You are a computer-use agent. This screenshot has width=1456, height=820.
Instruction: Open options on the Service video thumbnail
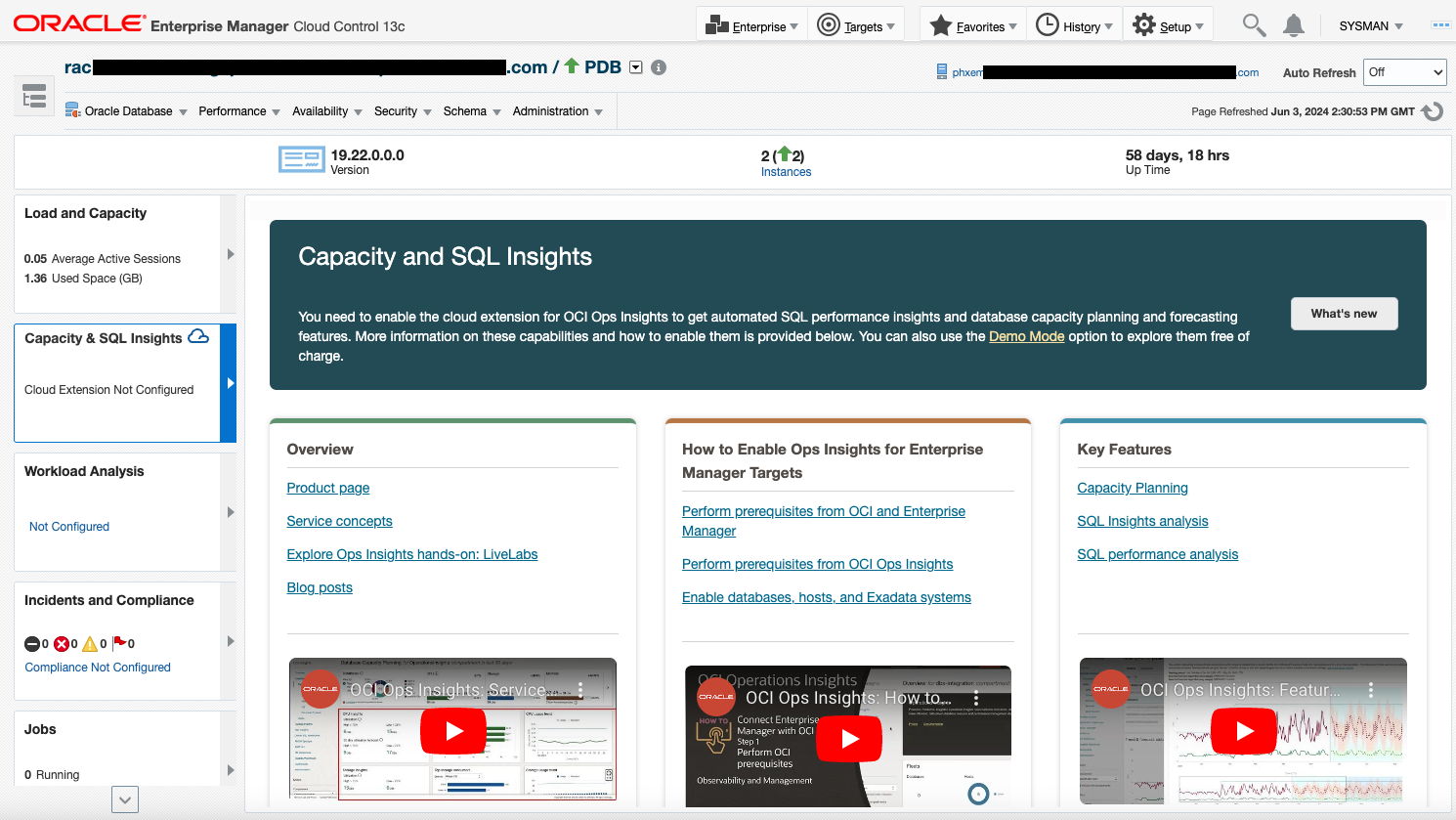(x=580, y=690)
